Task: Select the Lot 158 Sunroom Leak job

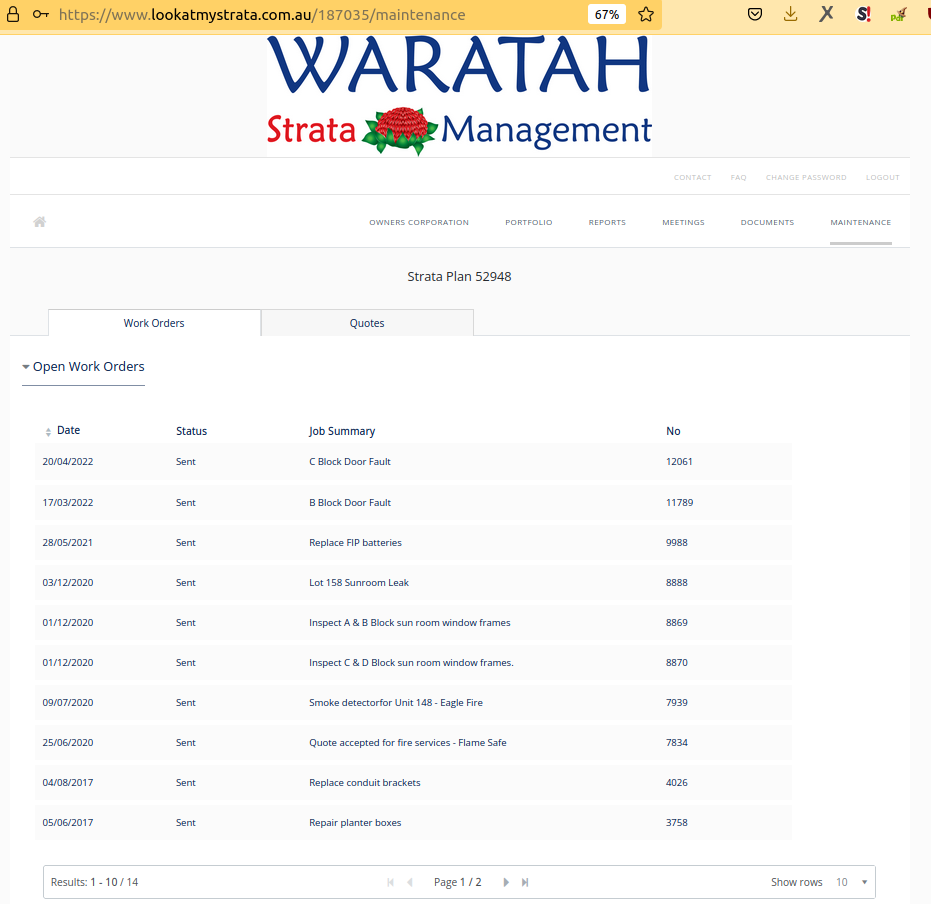Action: tap(359, 583)
